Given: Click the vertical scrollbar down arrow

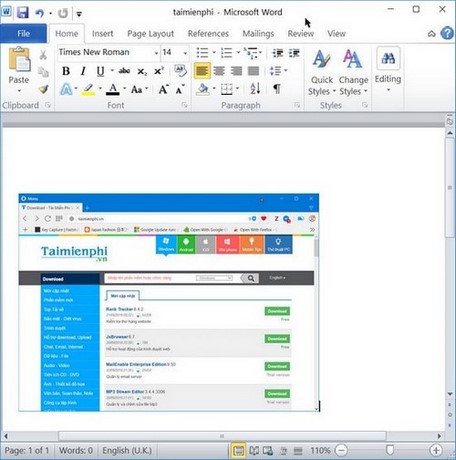Looking at the screenshot, I should click(x=450, y=394).
